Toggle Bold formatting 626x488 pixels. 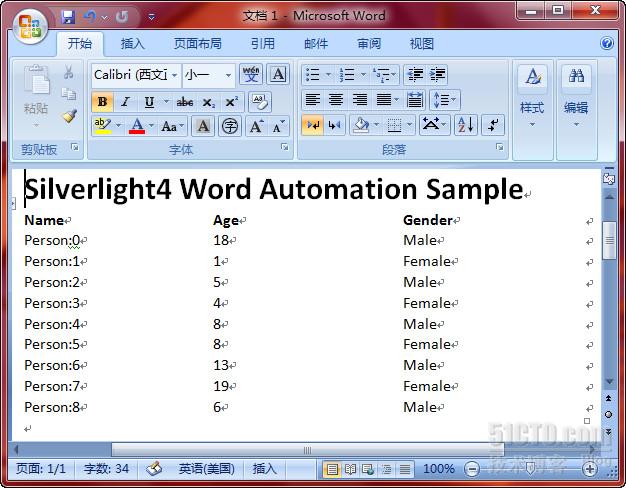tap(102, 102)
